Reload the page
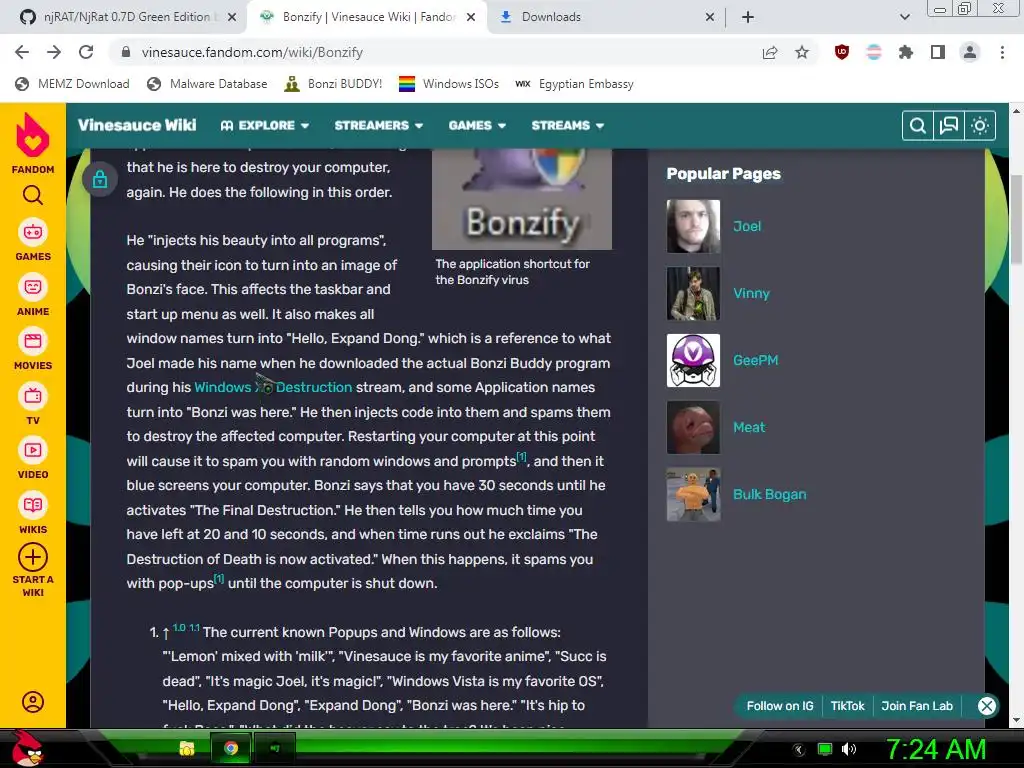The height and width of the screenshot is (768, 1024). (x=86, y=52)
